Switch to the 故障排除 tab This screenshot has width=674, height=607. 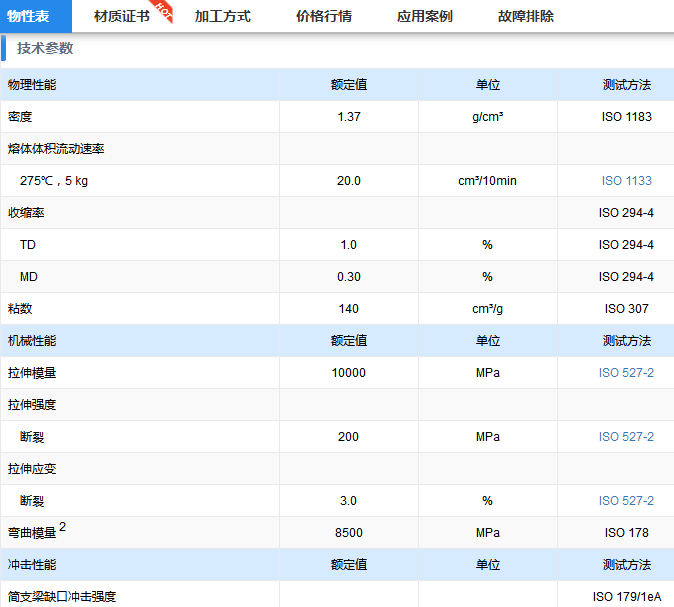[x=525, y=16]
